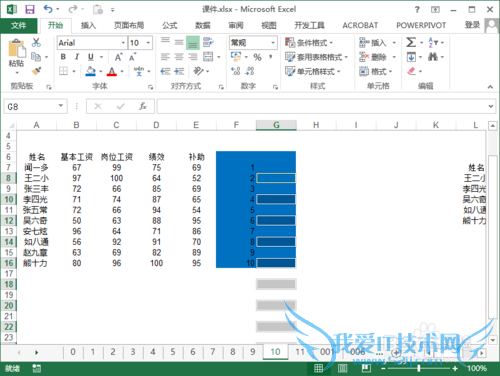Collapse the ribbon
Viewport: 500px width, 376px height.
490,87
